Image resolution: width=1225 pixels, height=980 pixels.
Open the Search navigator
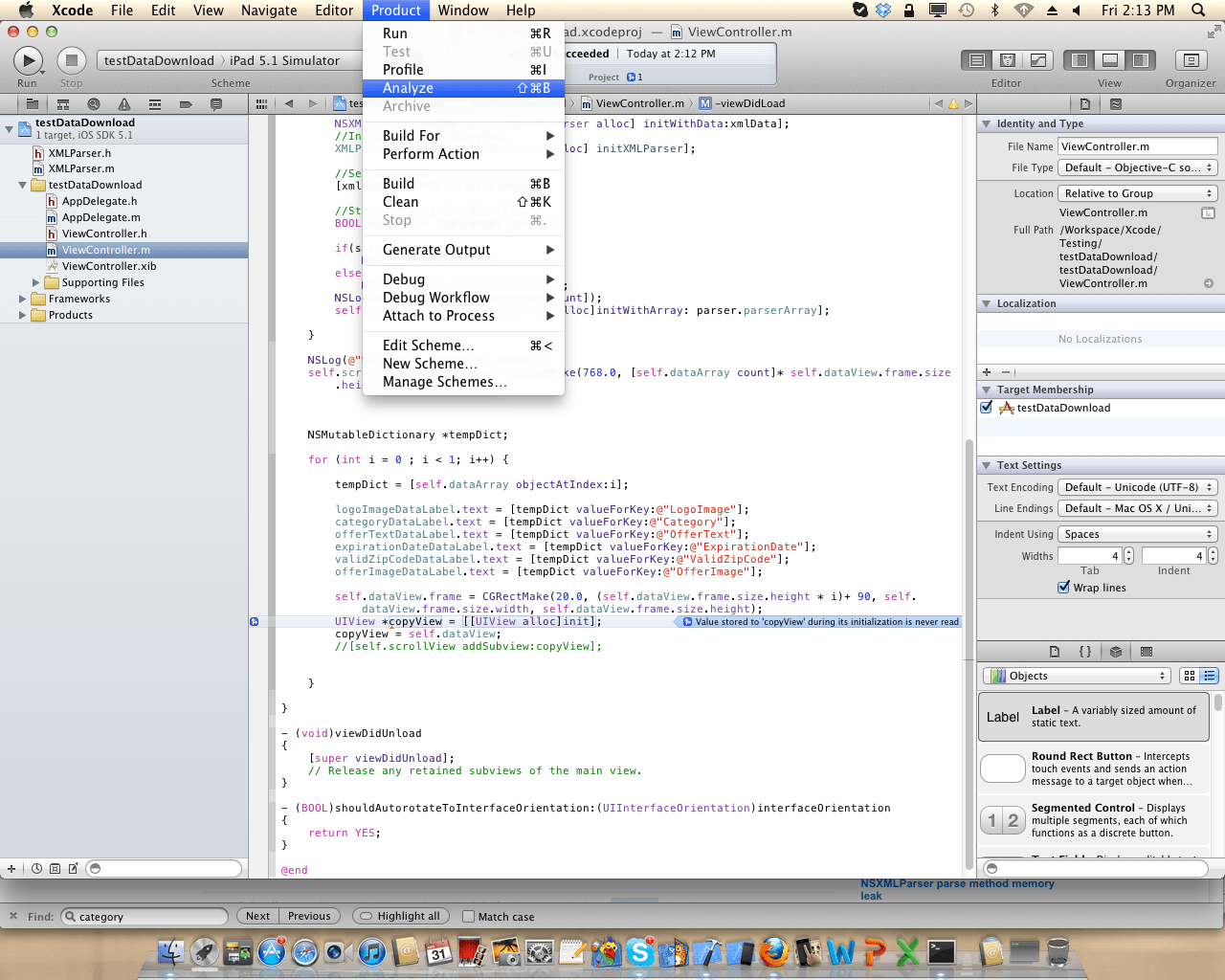[x=94, y=103]
